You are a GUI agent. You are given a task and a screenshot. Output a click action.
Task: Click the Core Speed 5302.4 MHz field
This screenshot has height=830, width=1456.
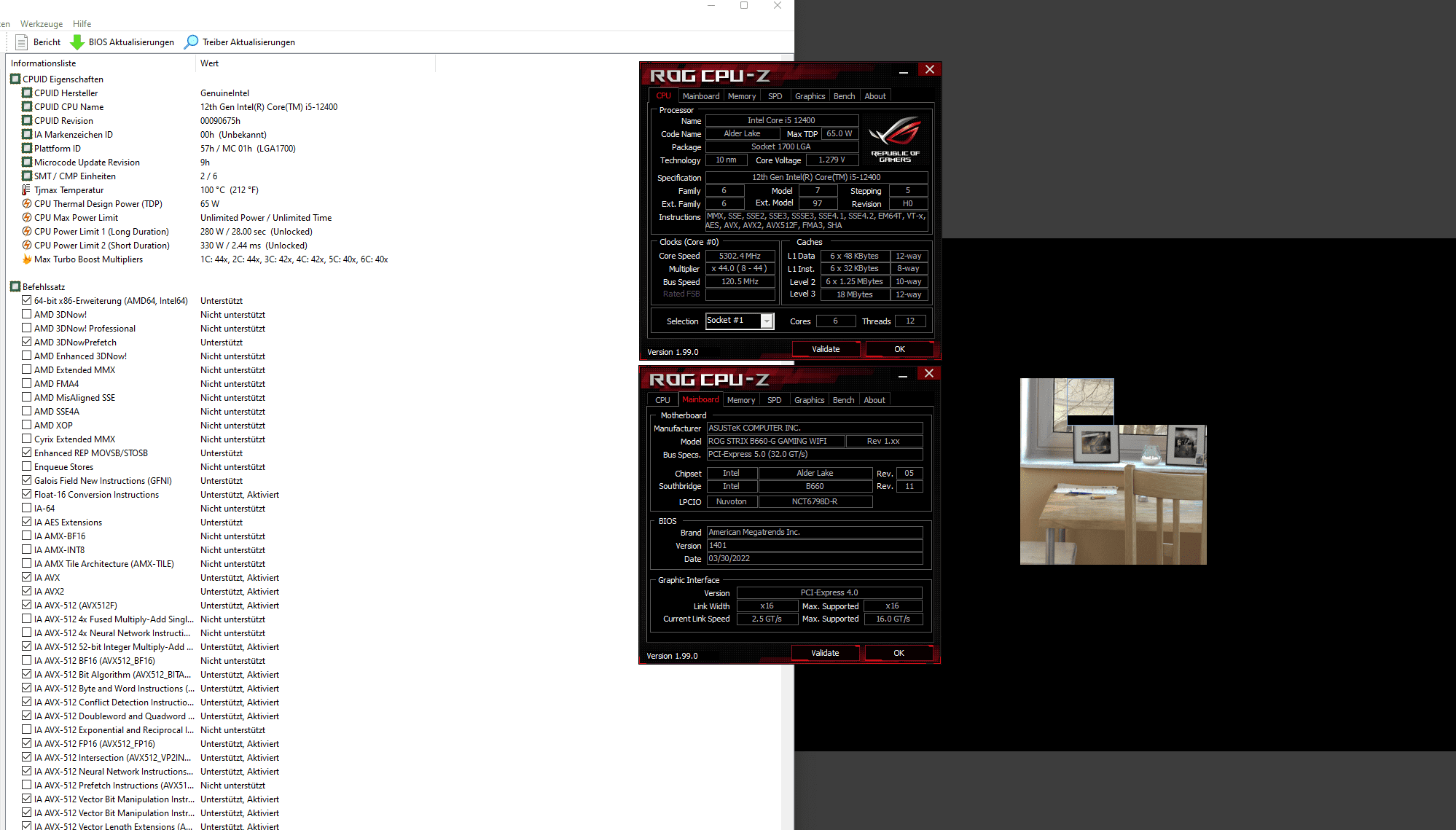(740, 256)
